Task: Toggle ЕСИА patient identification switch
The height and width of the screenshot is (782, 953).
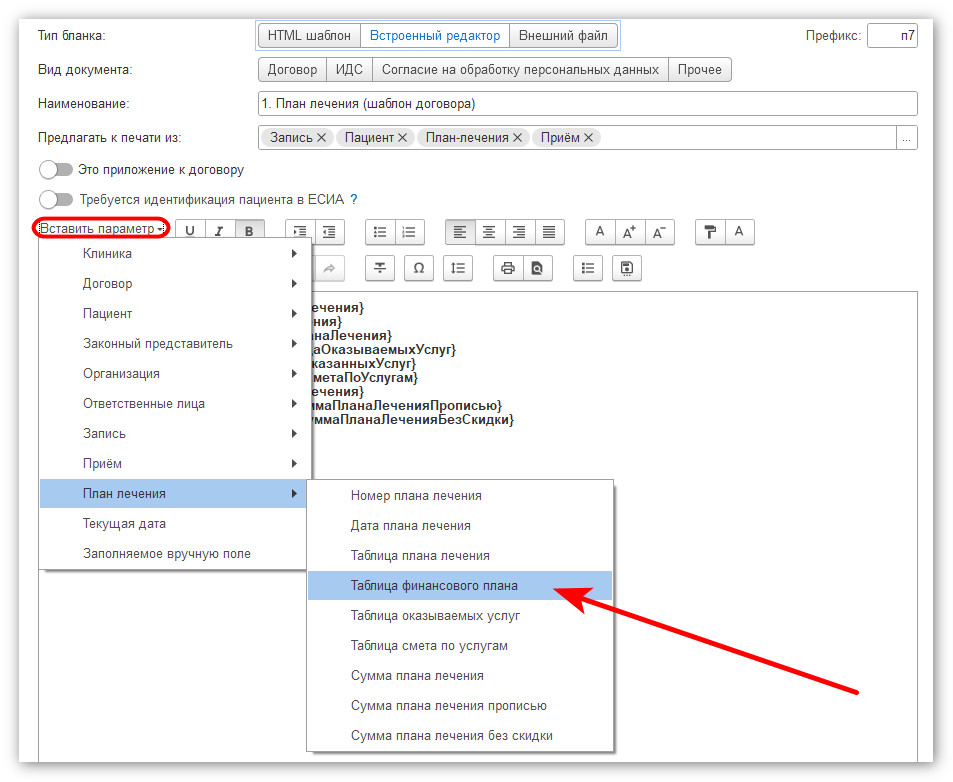Action: point(55,199)
